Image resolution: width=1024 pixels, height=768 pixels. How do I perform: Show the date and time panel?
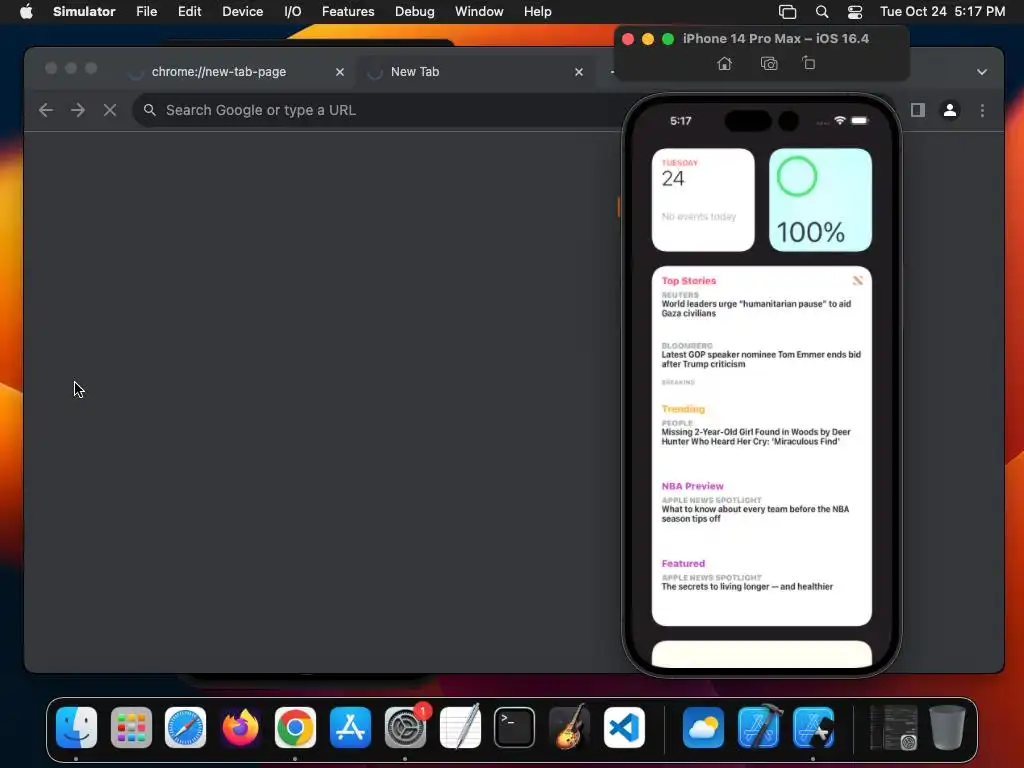(x=942, y=11)
